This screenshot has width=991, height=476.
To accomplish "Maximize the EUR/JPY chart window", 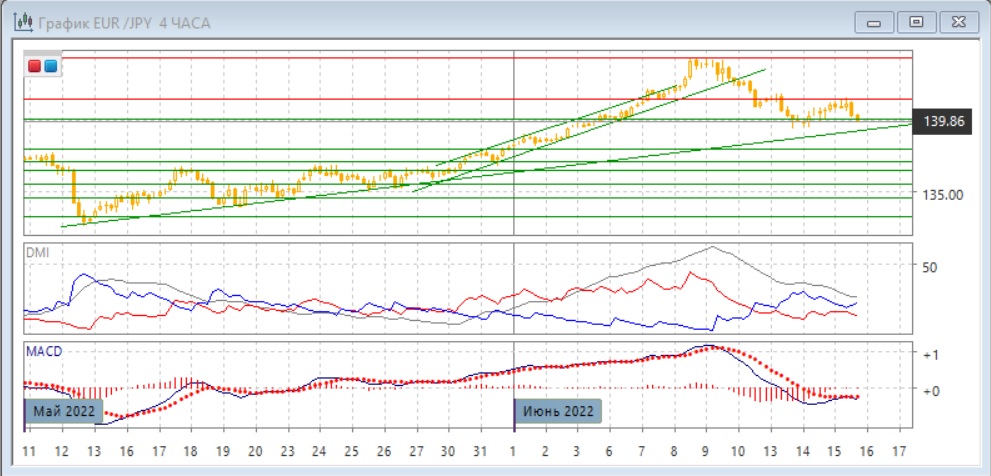I will (916, 23).
